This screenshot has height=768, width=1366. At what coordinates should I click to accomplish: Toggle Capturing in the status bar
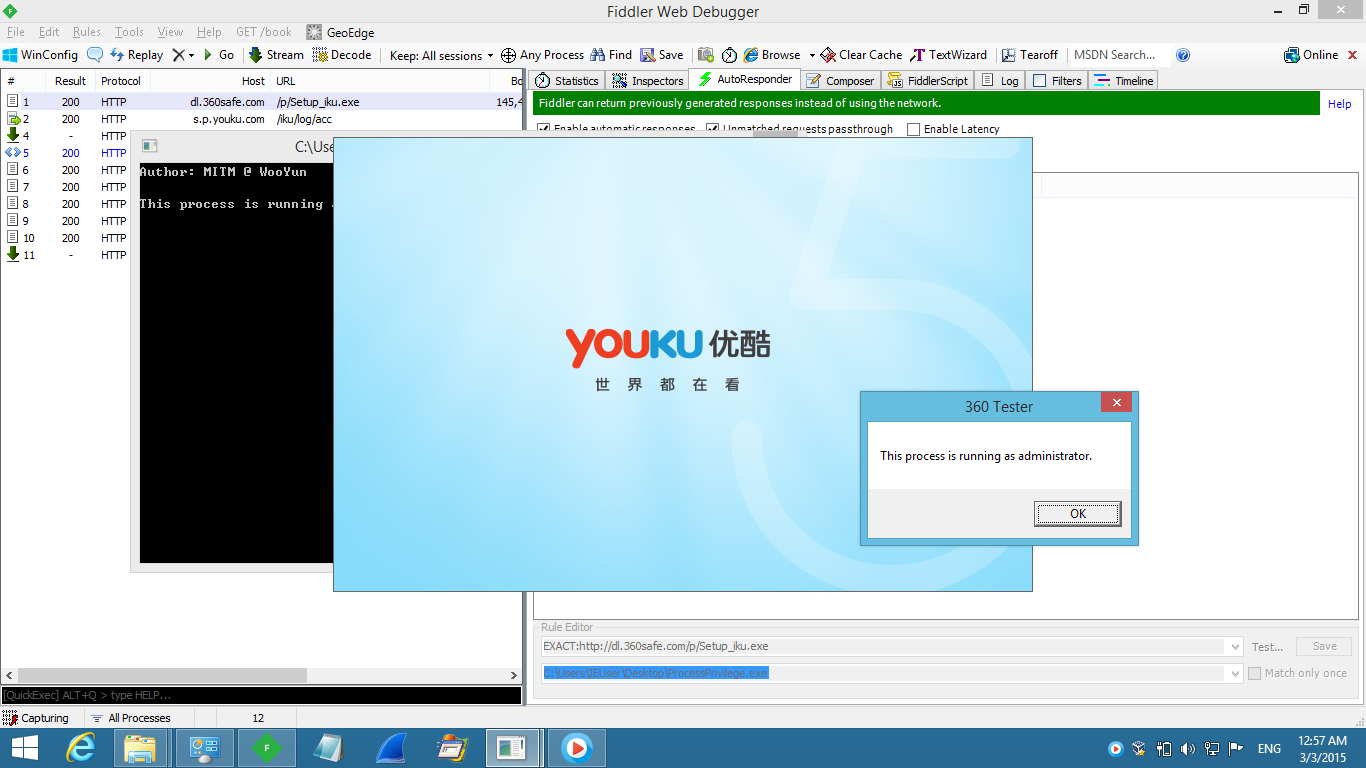[x=36, y=718]
